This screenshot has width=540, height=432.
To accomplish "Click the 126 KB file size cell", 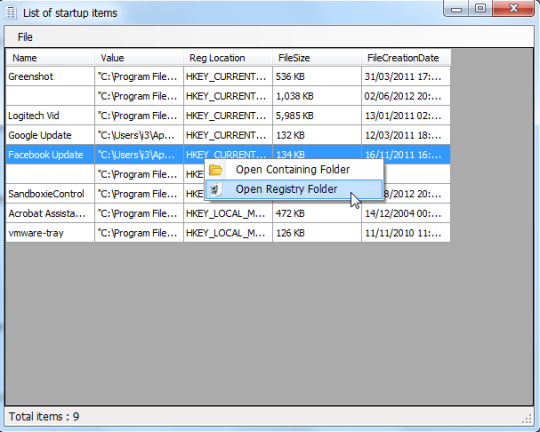I will (x=316, y=233).
